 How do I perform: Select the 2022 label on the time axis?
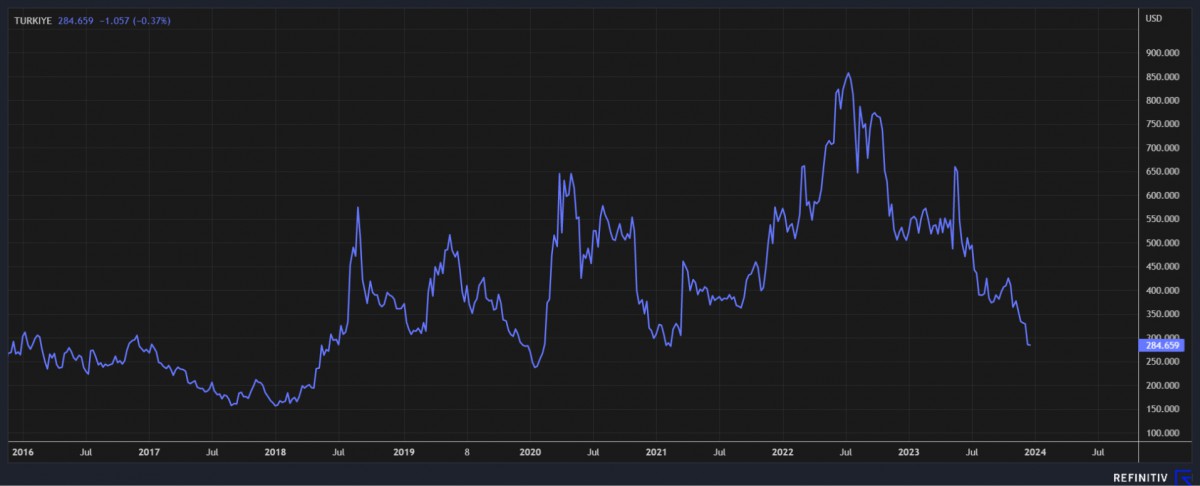[x=783, y=452]
